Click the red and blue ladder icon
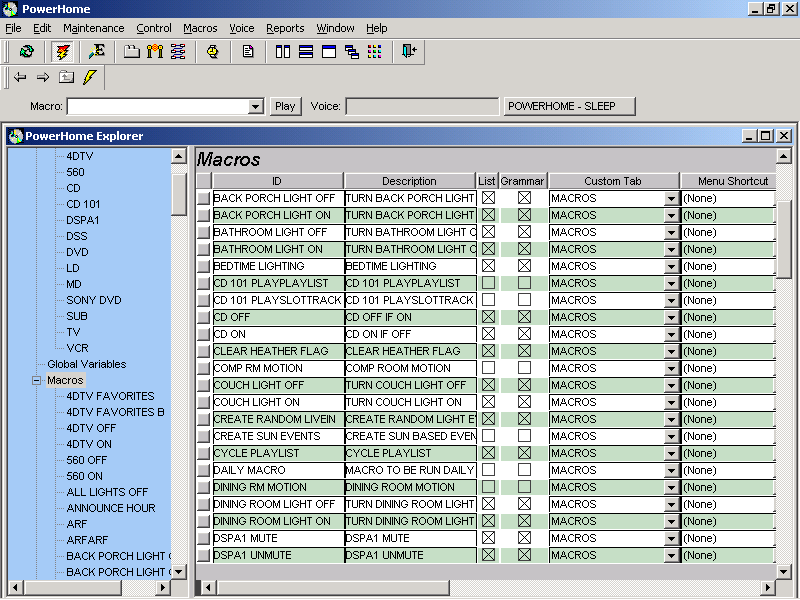This screenshot has height=600, width=800. point(178,52)
